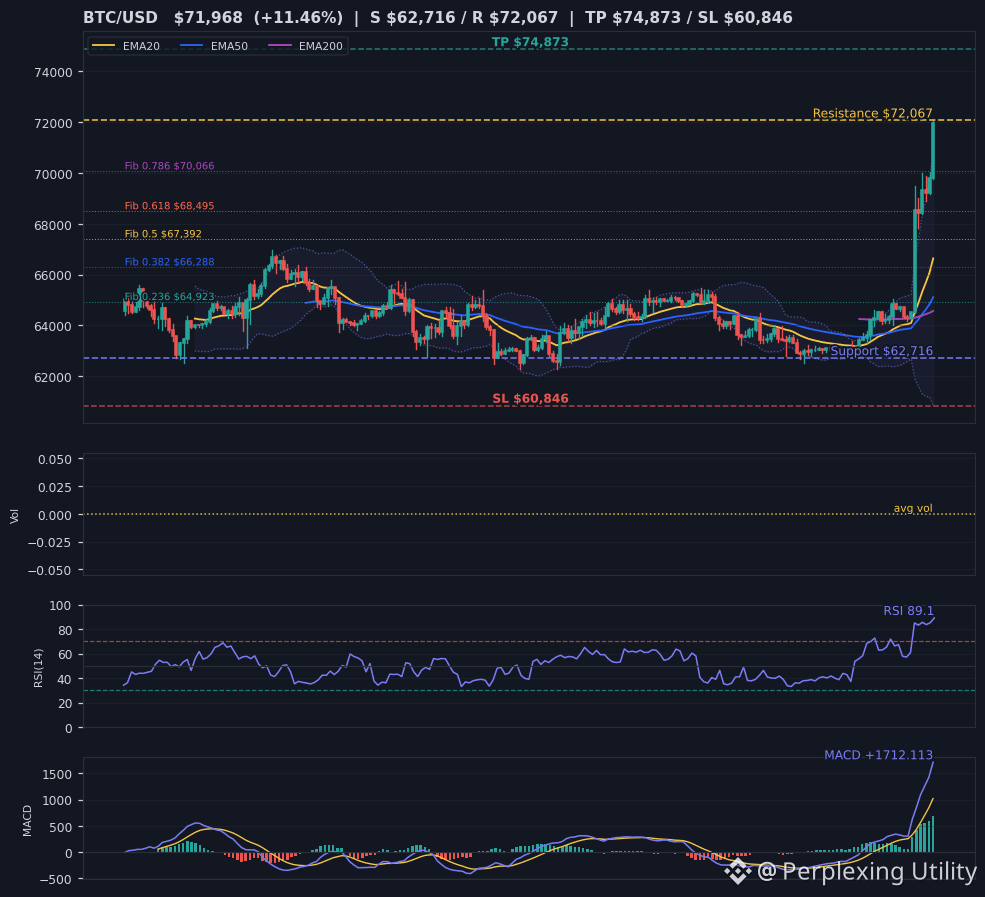This screenshot has height=897, width=985.
Task: Click the 'Fib 0.5 $67,392' label
Action: (x=163, y=234)
